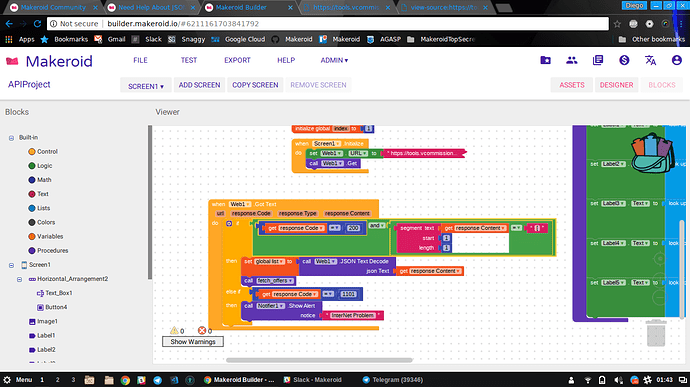This screenshot has width=690, height=387.
Task: Open the Notifier1 component dropdown
Action: (271, 306)
